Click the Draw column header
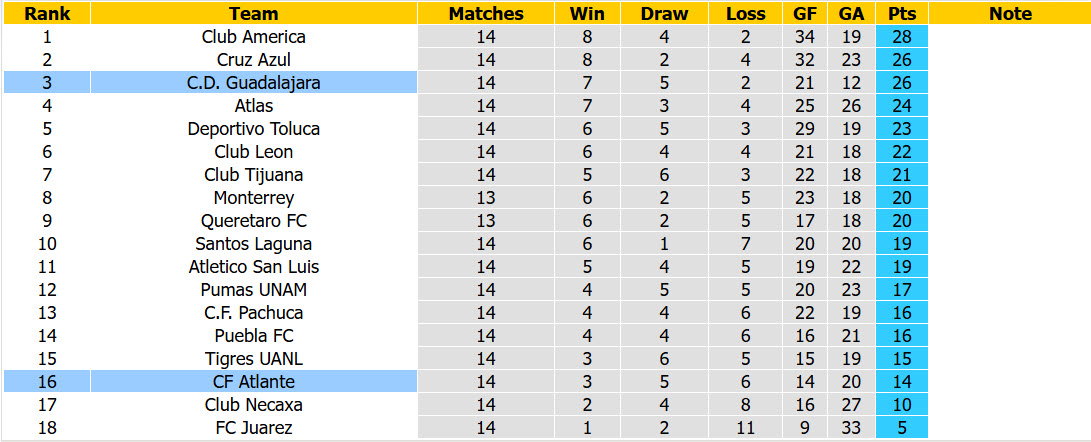Viewport: 1091px width, 442px height. [664, 13]
